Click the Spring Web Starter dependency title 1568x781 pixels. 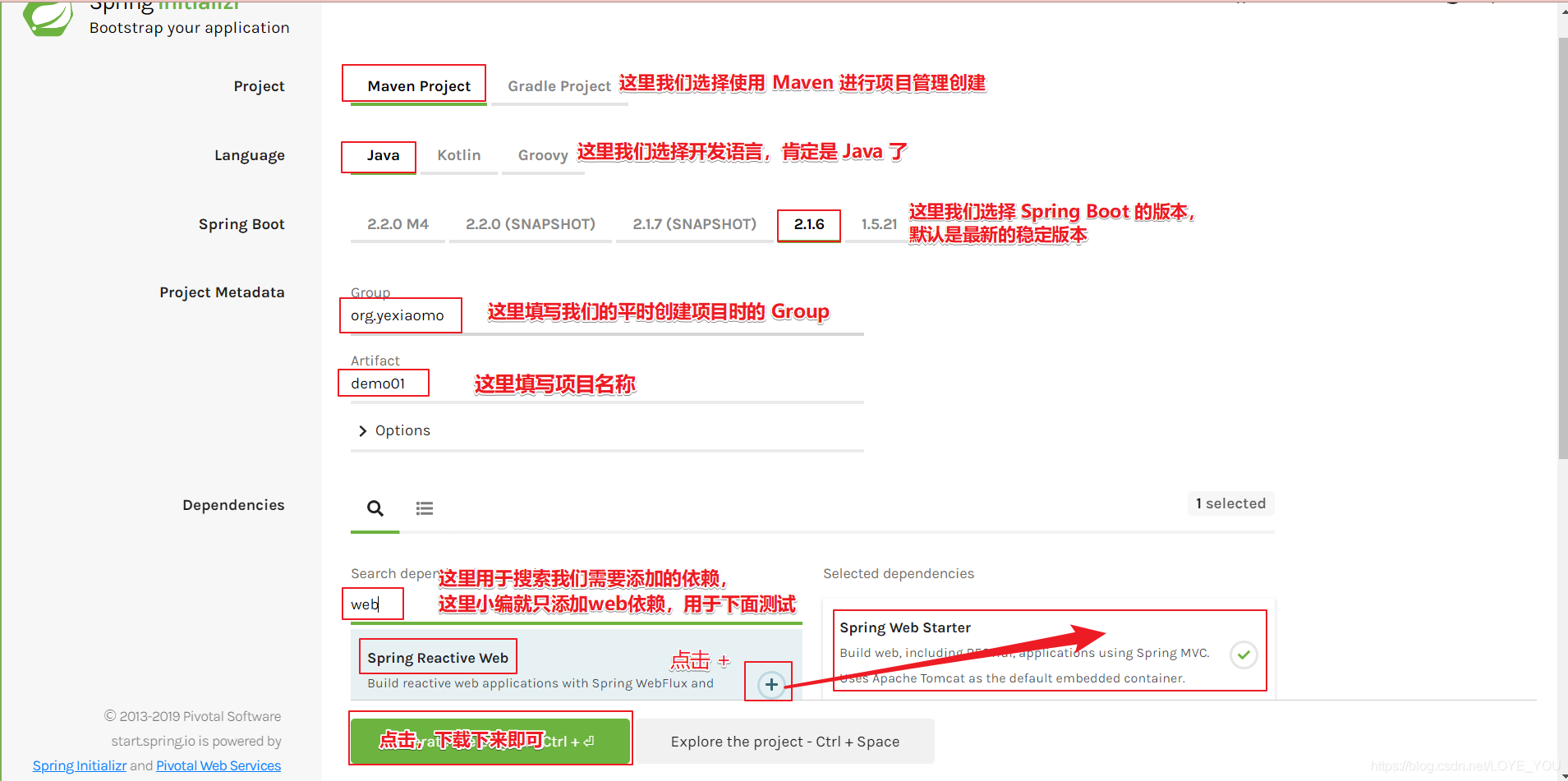click(x=905, y=627)
